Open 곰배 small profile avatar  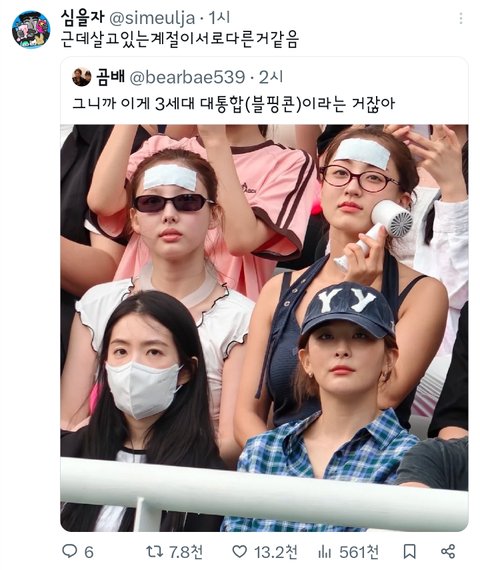(81, 77)
